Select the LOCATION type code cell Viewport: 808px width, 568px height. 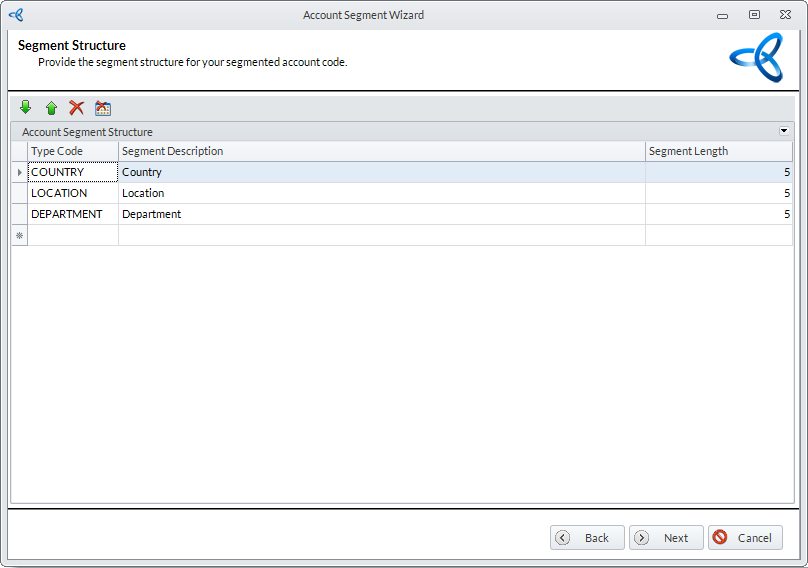coord(72,193)
